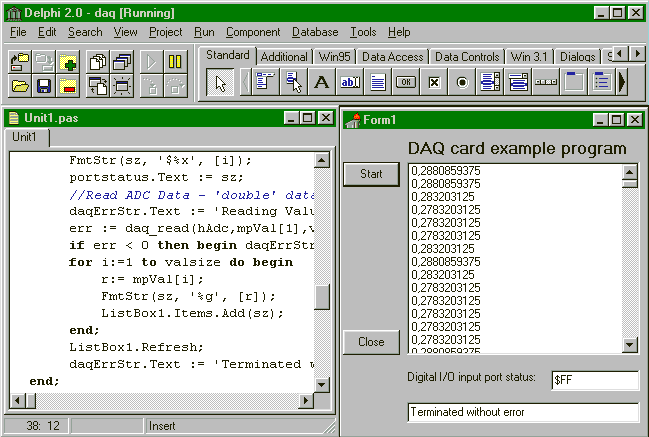This screenshot has width=649, height=437.
Task: Click the 'Insert' status bar indicator
Action: pyautogui.click(x=162, y=426)
